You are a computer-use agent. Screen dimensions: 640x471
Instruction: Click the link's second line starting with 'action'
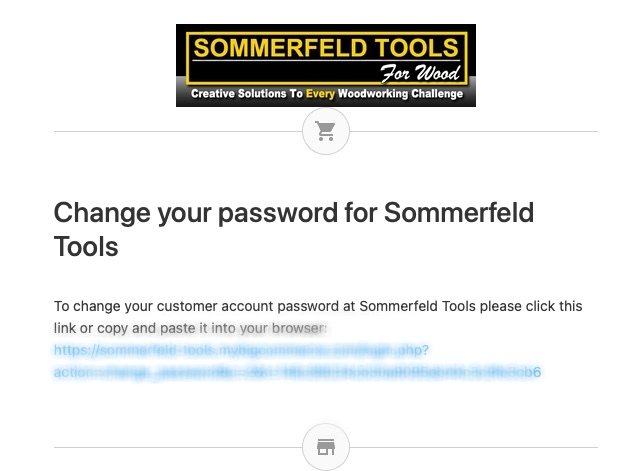[297, 372]
